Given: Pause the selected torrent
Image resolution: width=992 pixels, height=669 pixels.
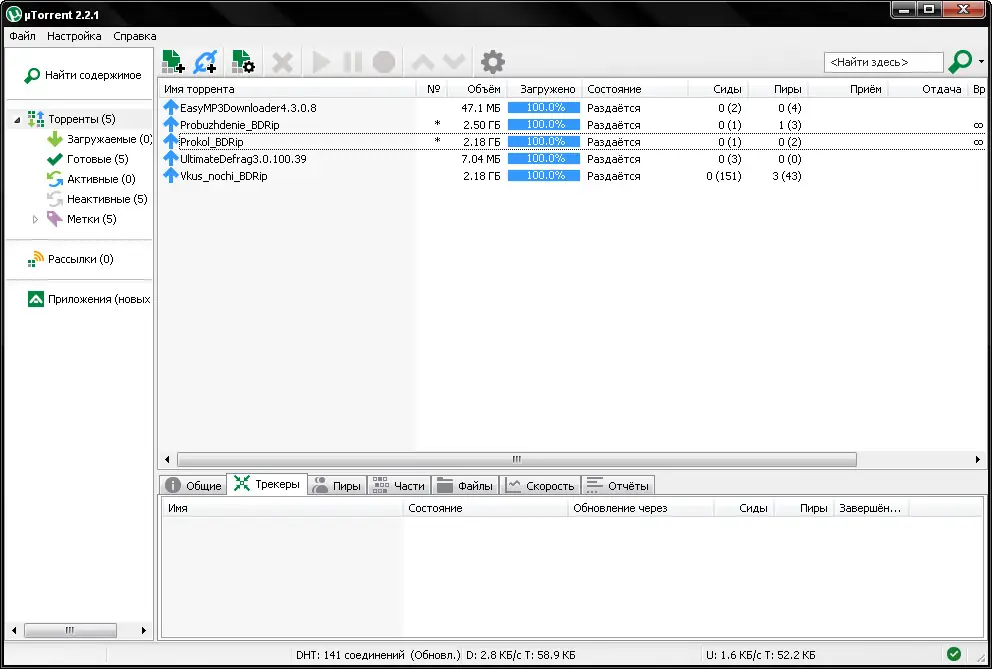Looking at the screenshot, I should coord(352,61).
